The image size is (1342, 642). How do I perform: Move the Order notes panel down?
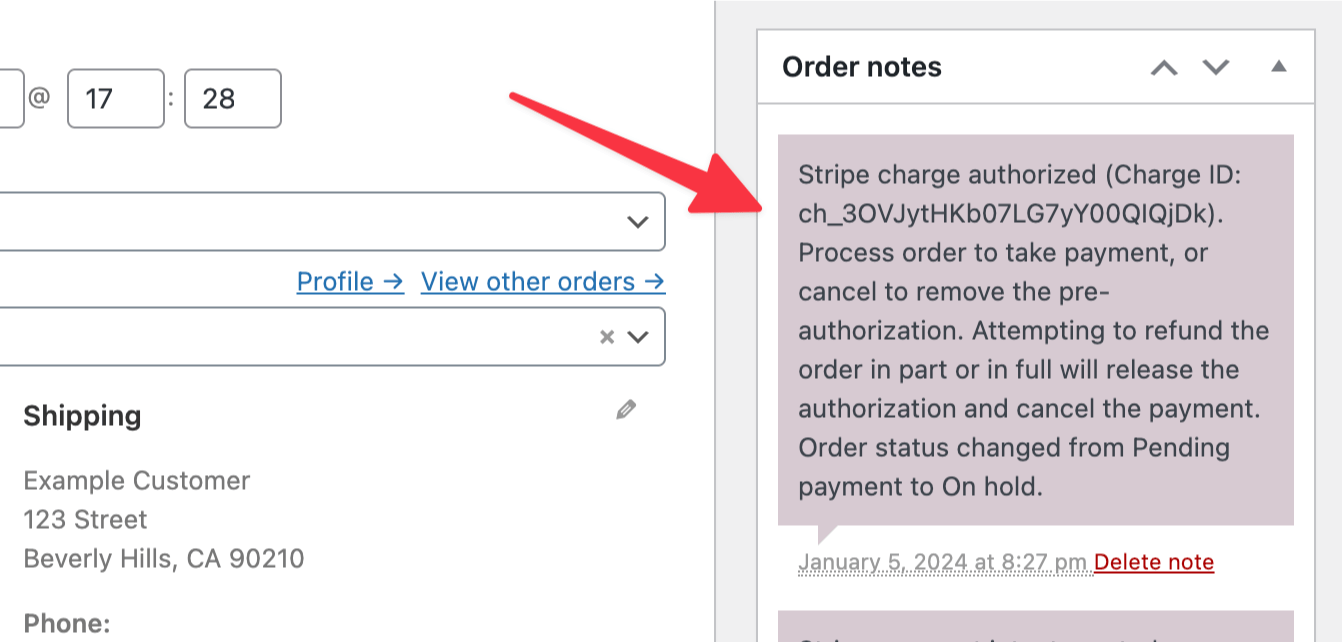1215,67
